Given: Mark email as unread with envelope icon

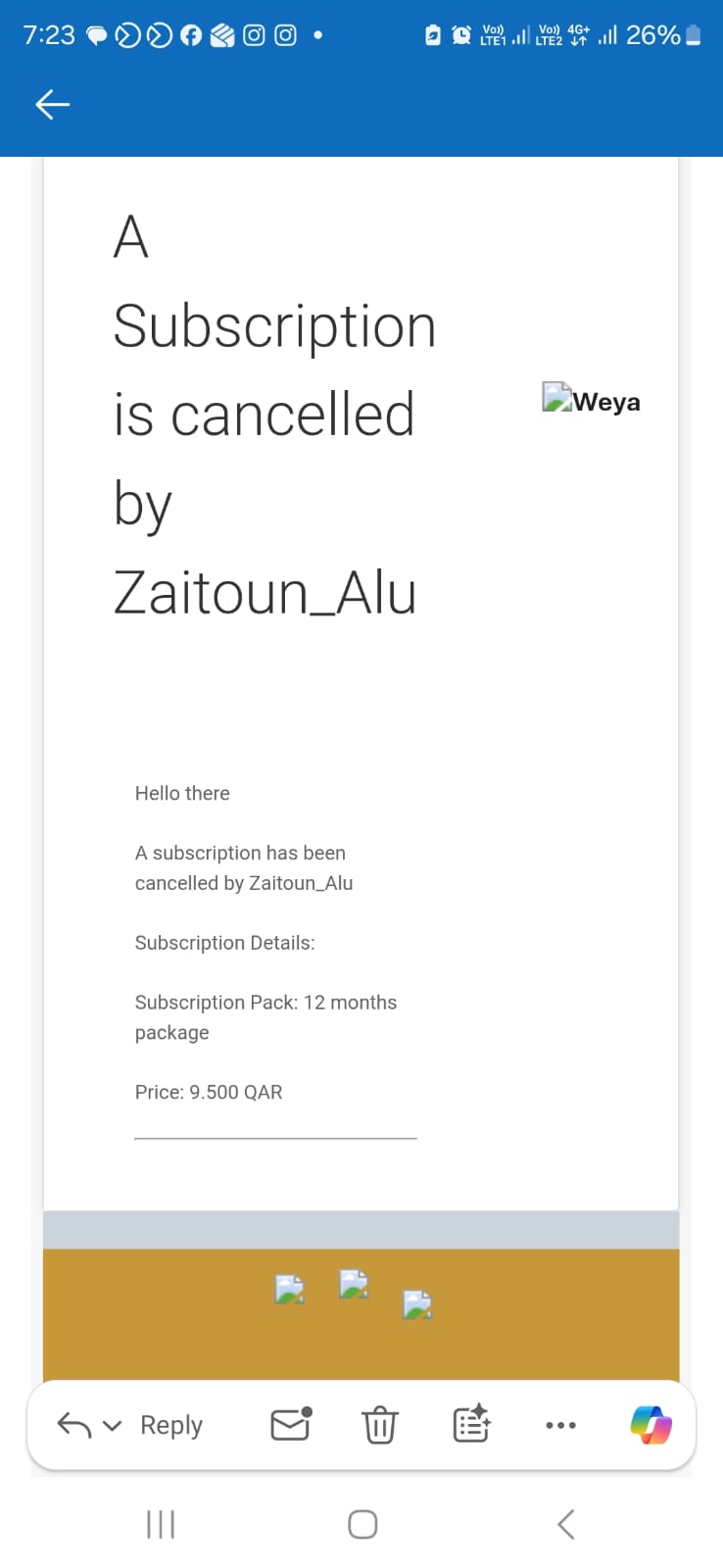Looking at the screenshot, I should [291, 1424].
